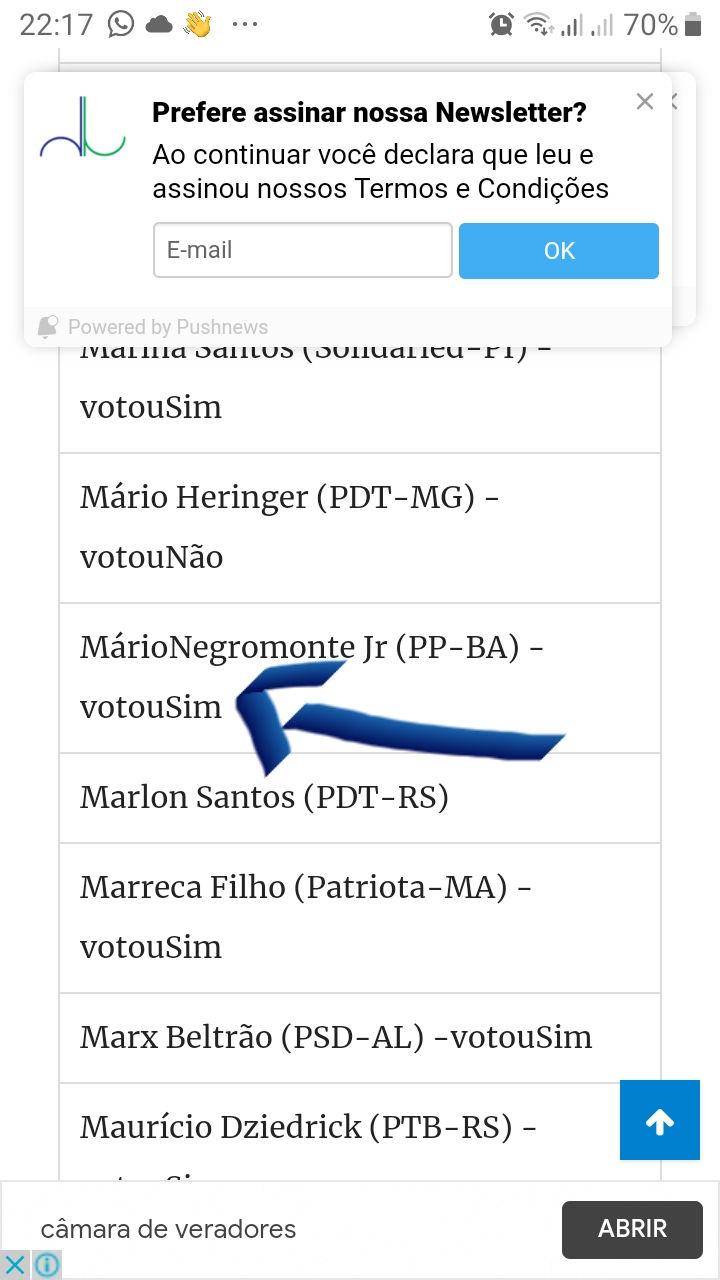Open the Powered by Pushnews link
This screenshot has width=720, height=1280.
[x=167, y=327]
